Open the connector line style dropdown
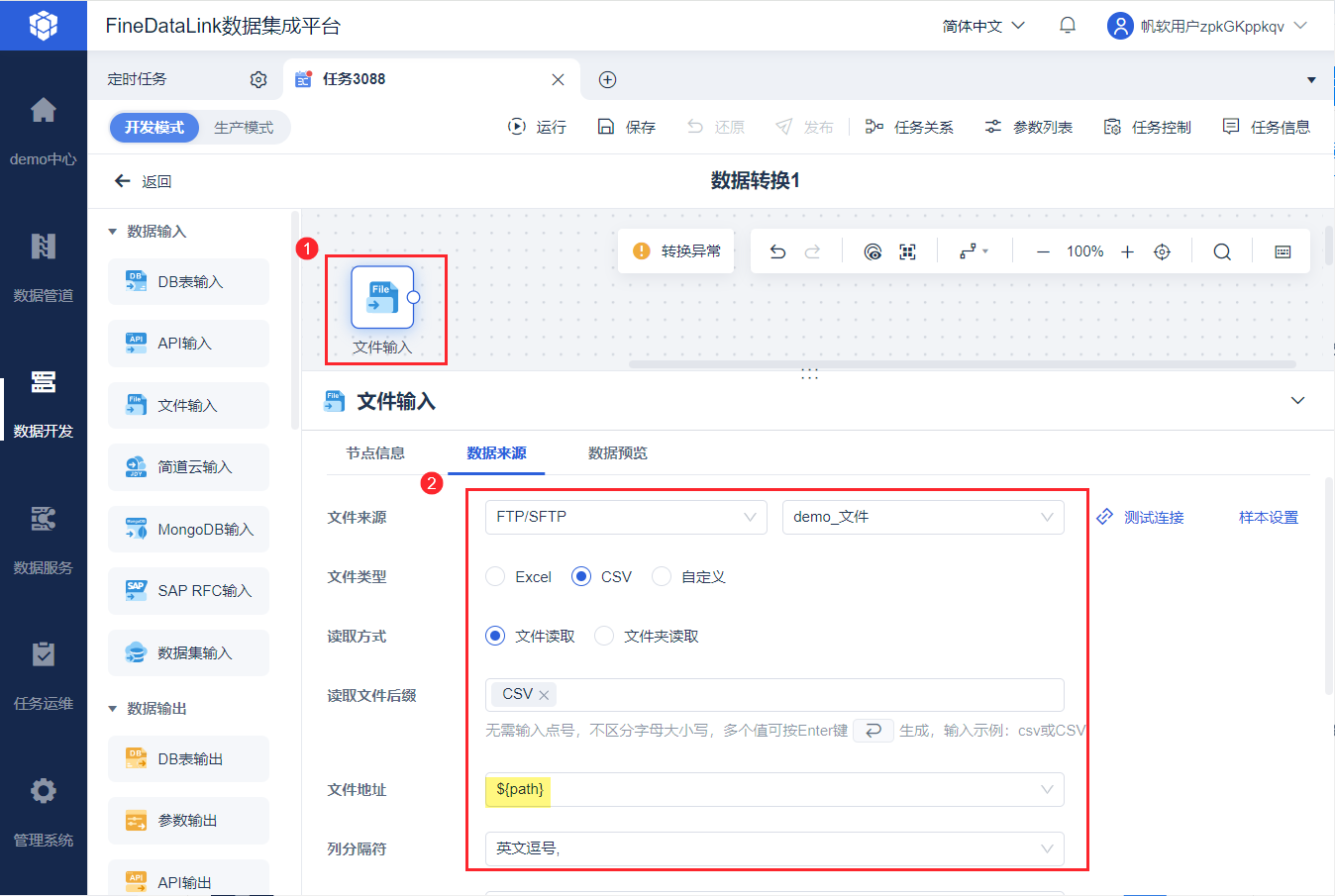This screenshot has height=896, width=1335. tap(975, 251)
